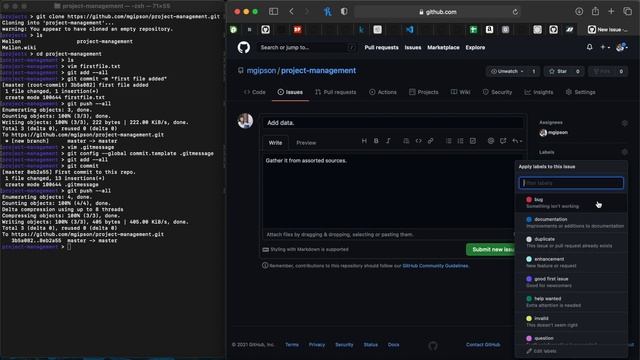Image resolution: width=640 pixels, height=360 pixels.
Task: Open a new Safari tab with plus
Action: (611, 12)
